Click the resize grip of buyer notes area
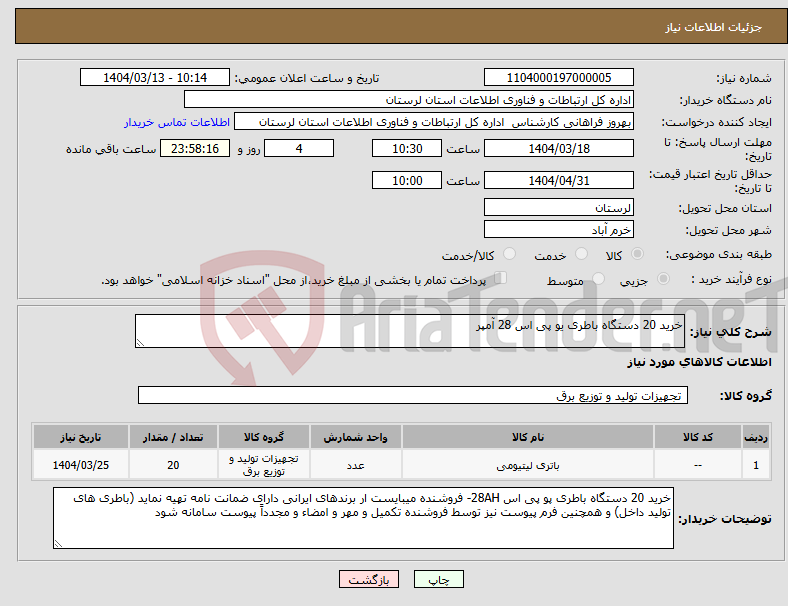Viewport: 788px width, 606px height. (x=58, y=543)
